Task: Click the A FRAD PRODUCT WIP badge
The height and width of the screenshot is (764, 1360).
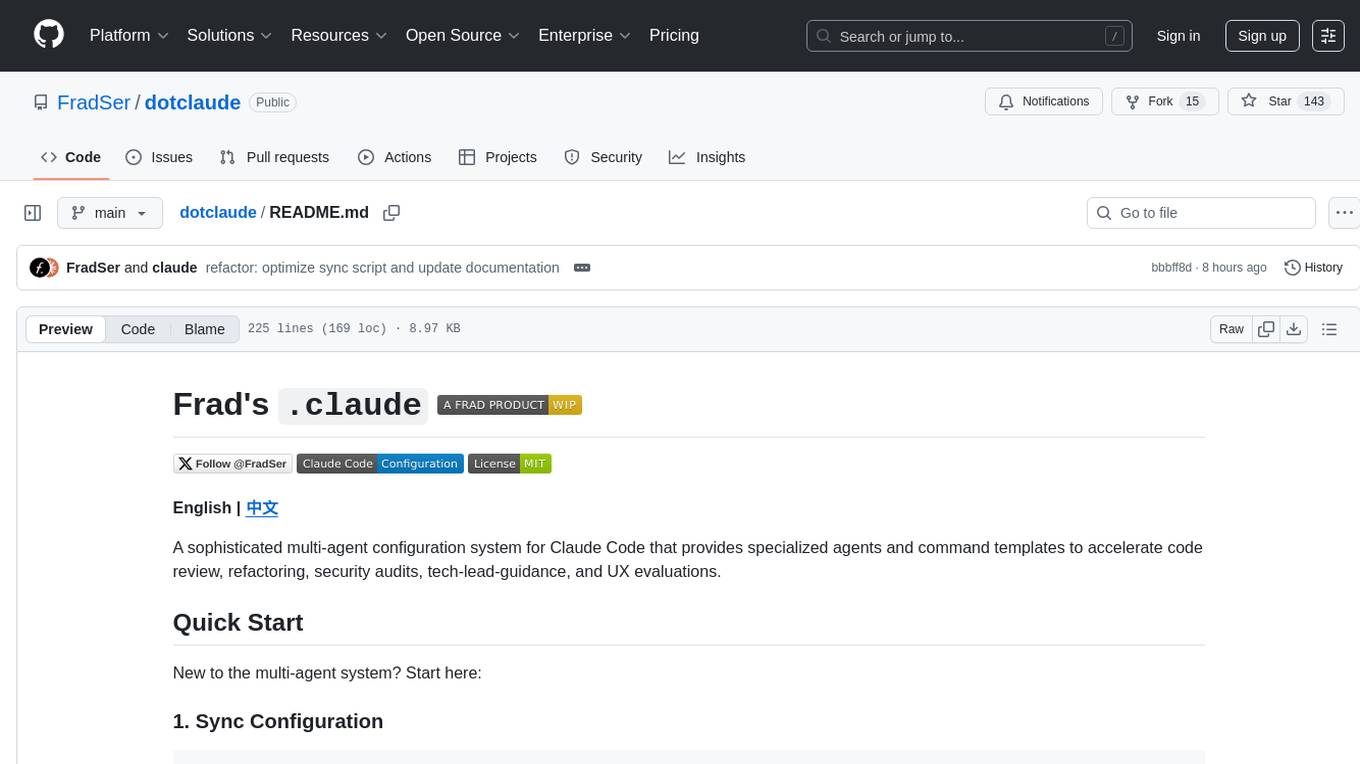Action: pos(509,405)
